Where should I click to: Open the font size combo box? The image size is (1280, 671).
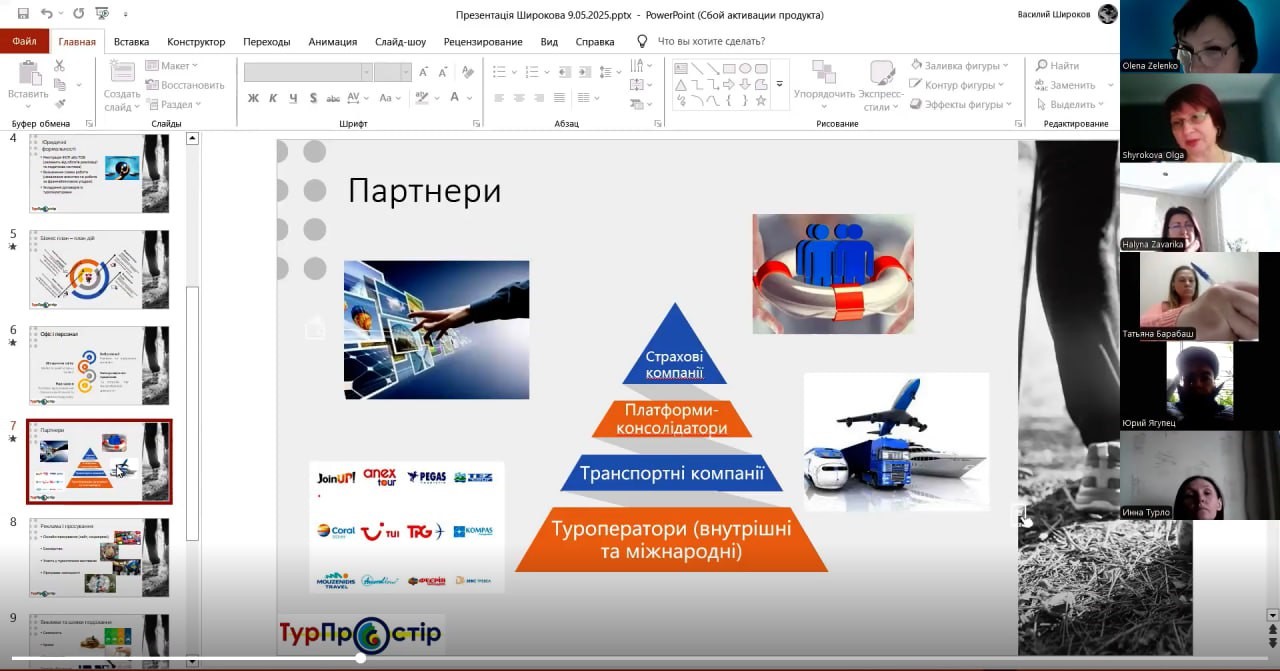pyautogui.click(x=393, y=72)
